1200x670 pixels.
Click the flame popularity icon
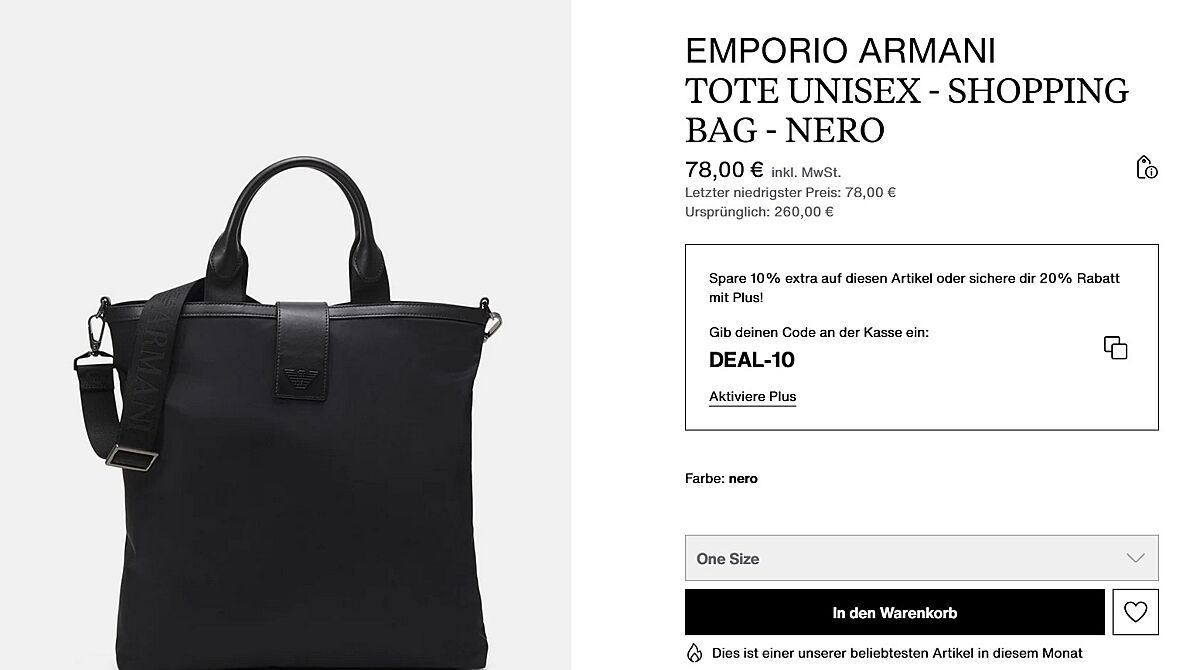point(694,653)
